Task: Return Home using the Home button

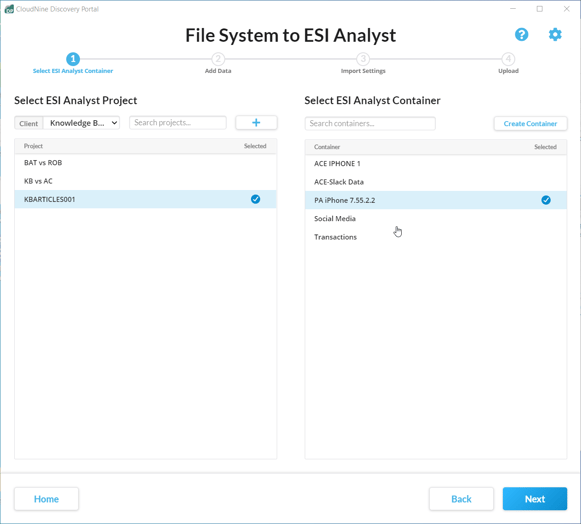Action: pyautogui.click(x=46, y=499)
